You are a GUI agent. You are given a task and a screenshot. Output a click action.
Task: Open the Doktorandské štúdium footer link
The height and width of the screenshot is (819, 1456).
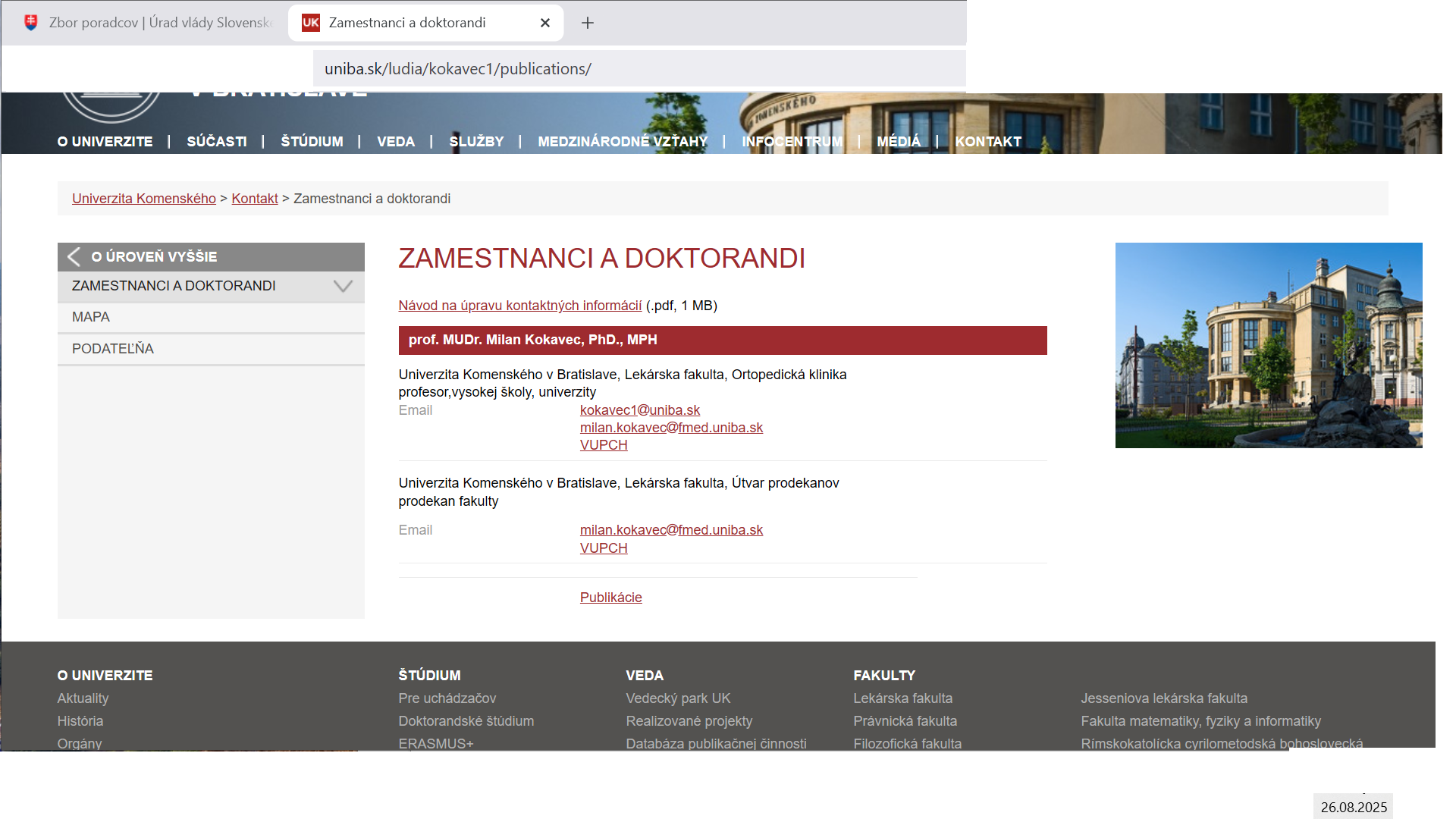pos(466,721)
